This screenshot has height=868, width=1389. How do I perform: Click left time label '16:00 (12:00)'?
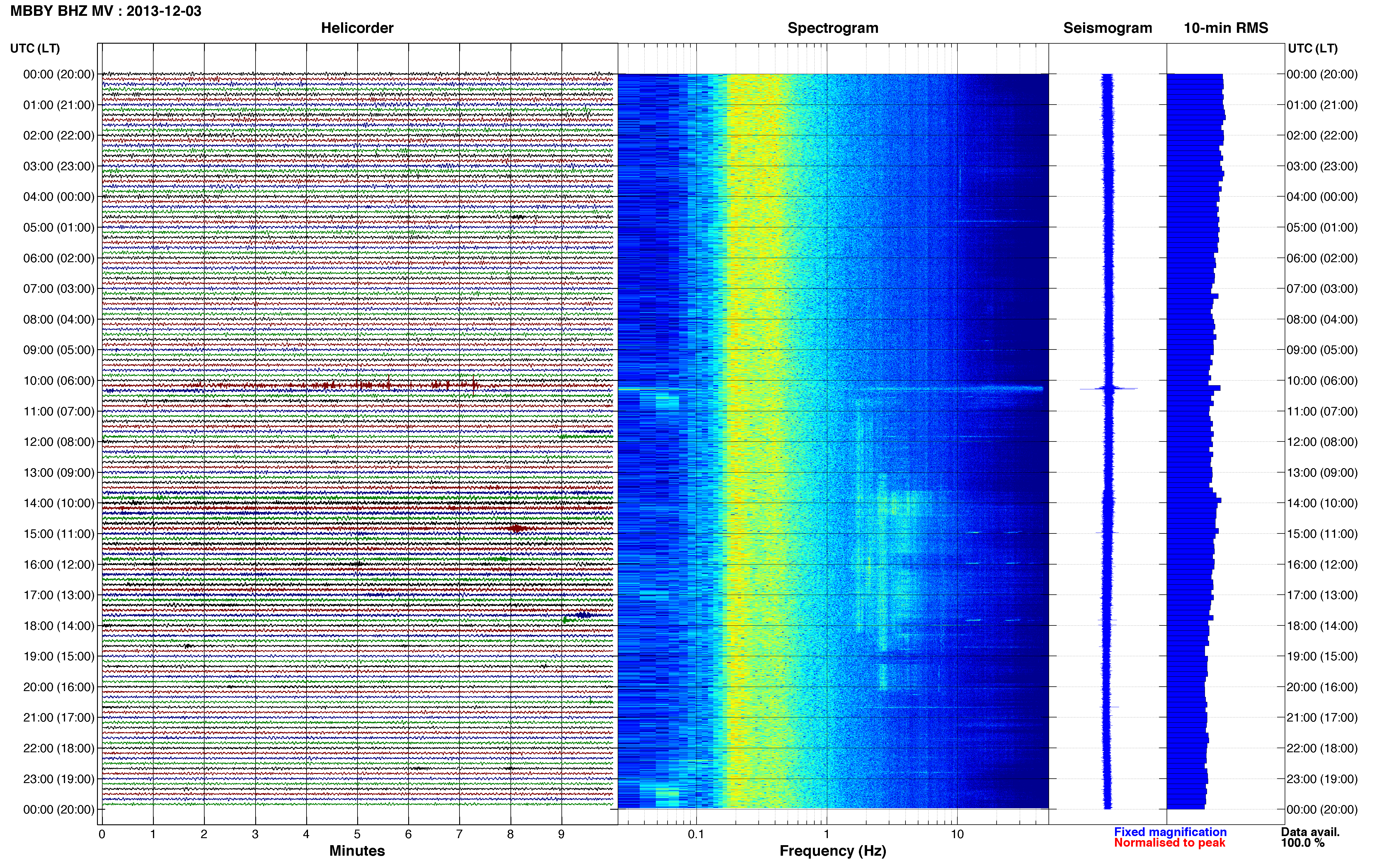pos(59,565)
